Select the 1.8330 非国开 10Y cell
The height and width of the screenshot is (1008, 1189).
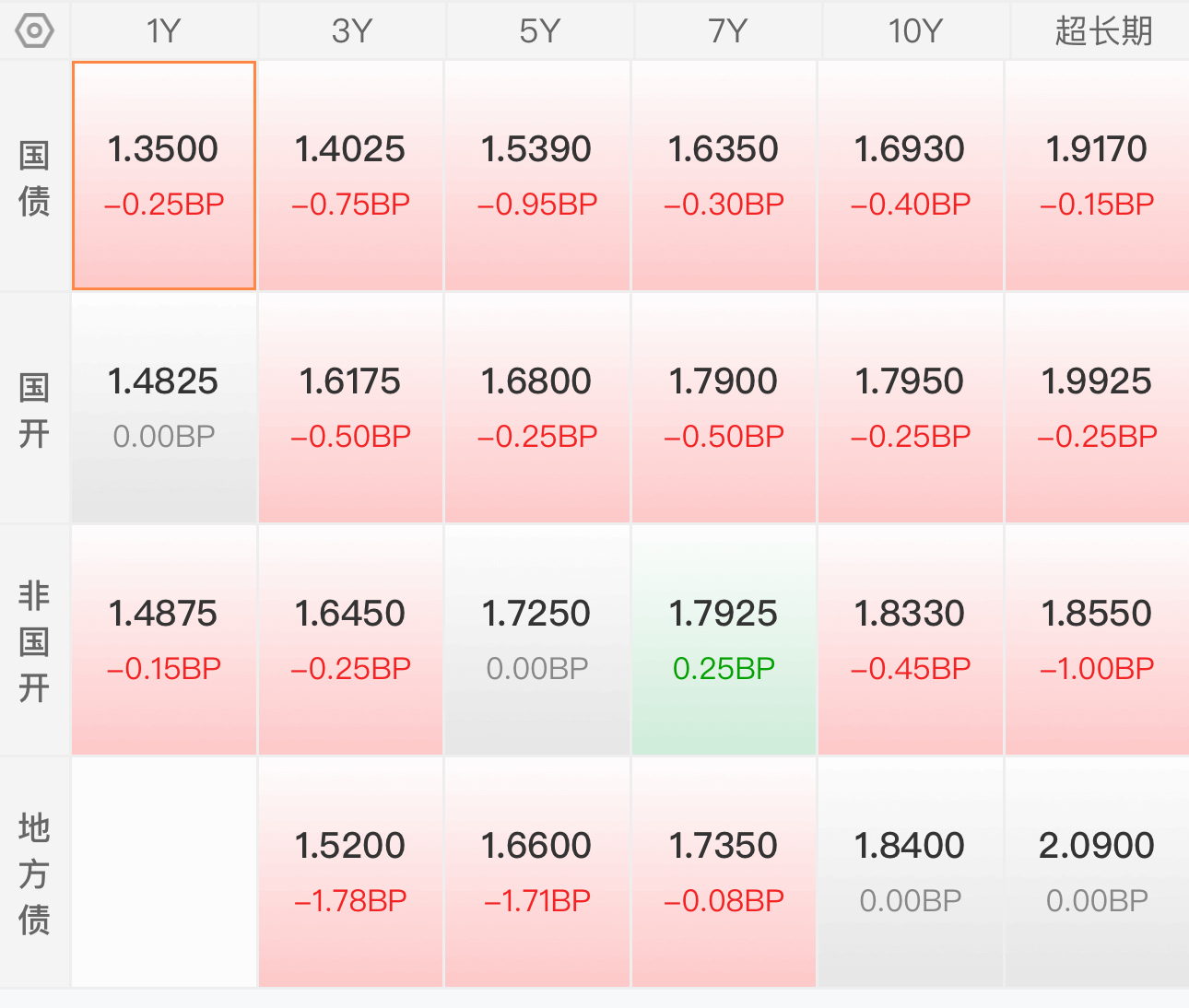[911, 640]
